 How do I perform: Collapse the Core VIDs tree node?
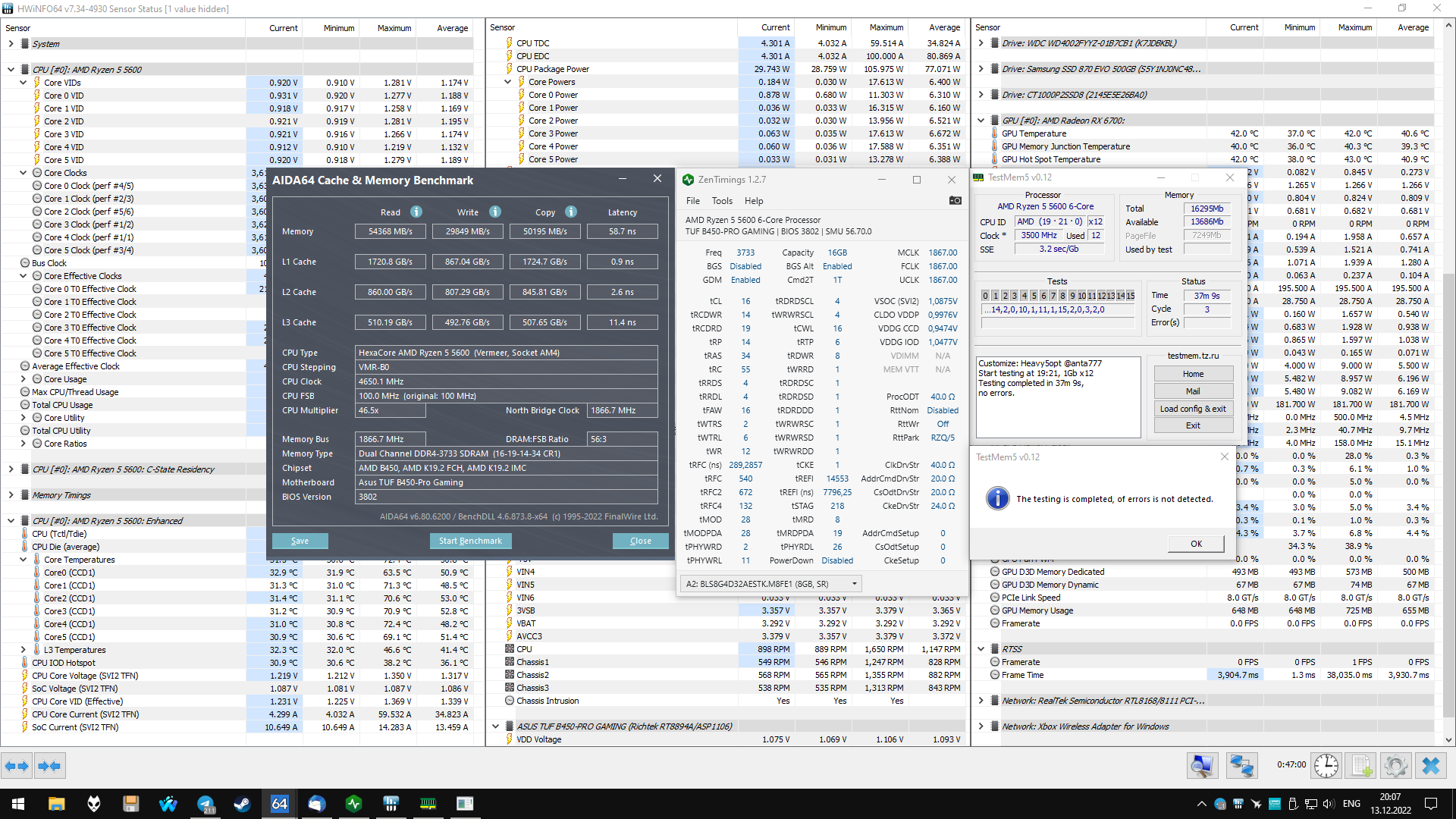[24, 83]
